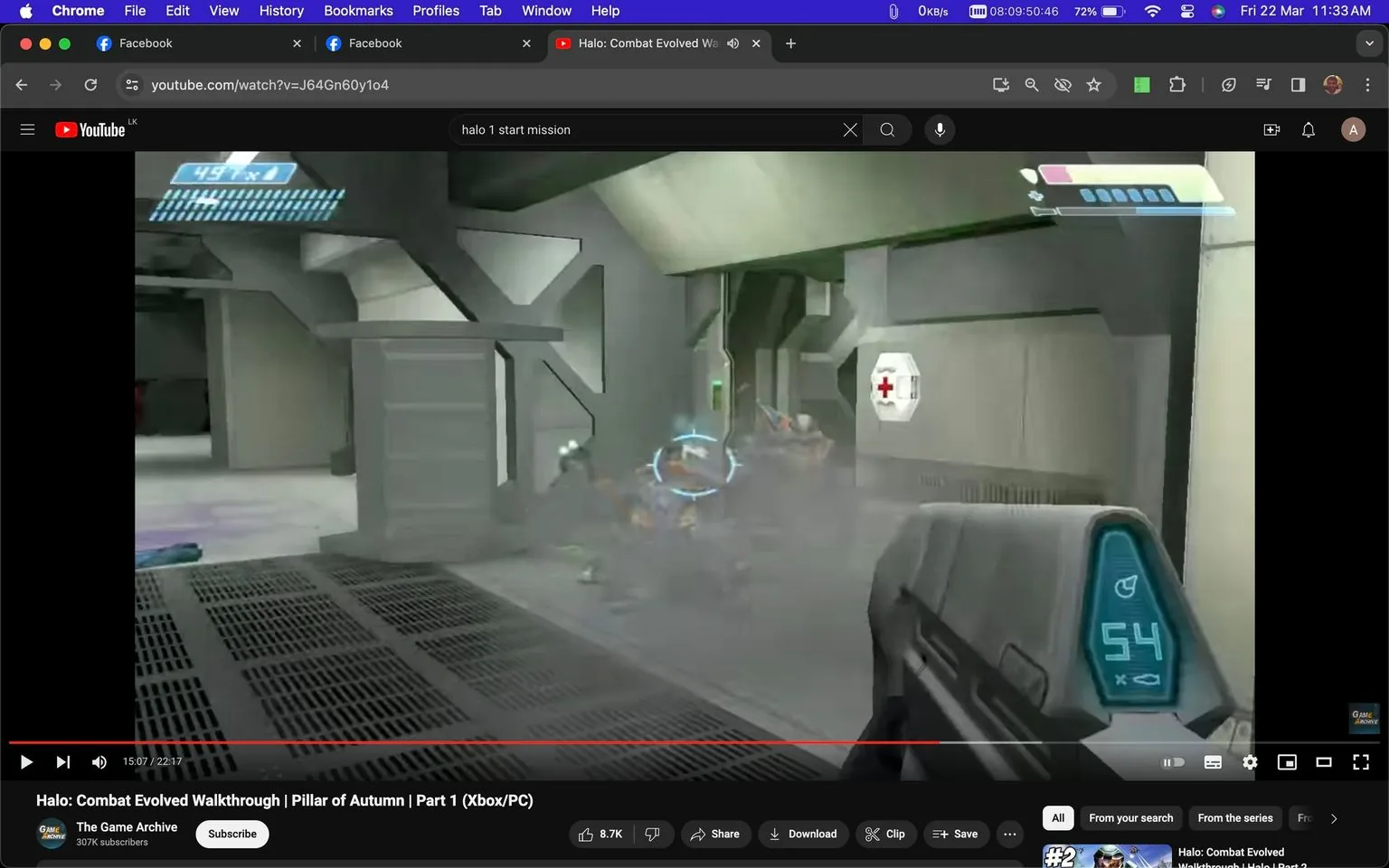Mute the YouTube tab speaker icon
This screenshot has width=1389, height=868.
732,42
